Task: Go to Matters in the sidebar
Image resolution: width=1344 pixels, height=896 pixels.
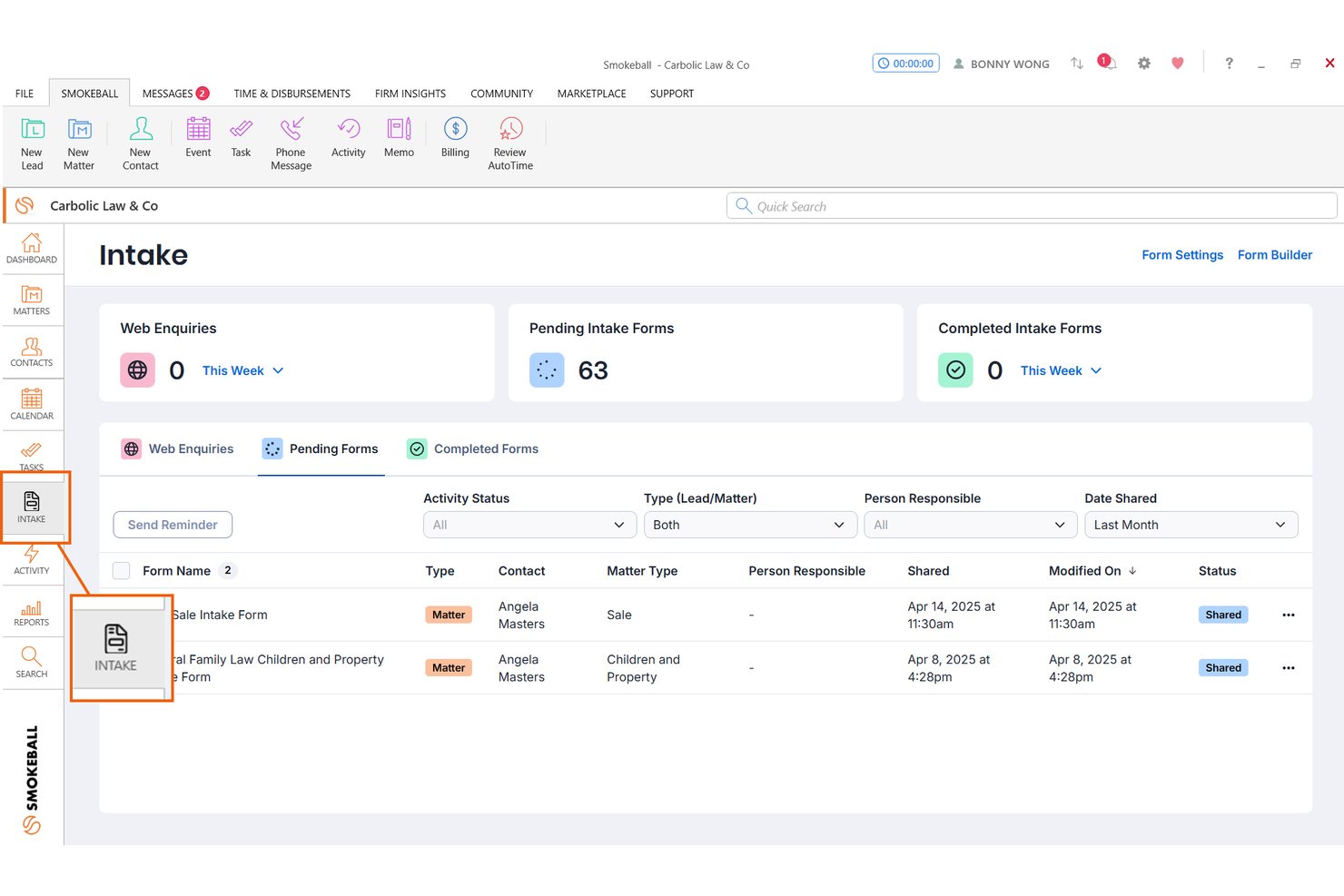Action: [32, 300]
